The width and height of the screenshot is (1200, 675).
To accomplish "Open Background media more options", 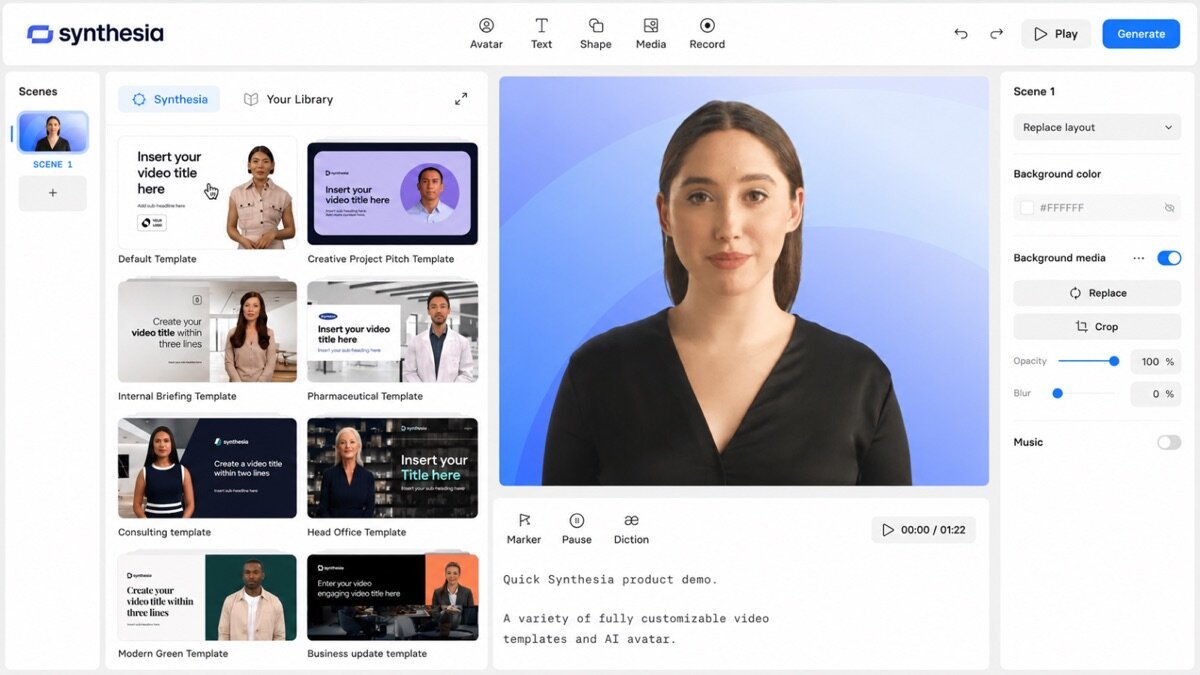I will 1138,258.
